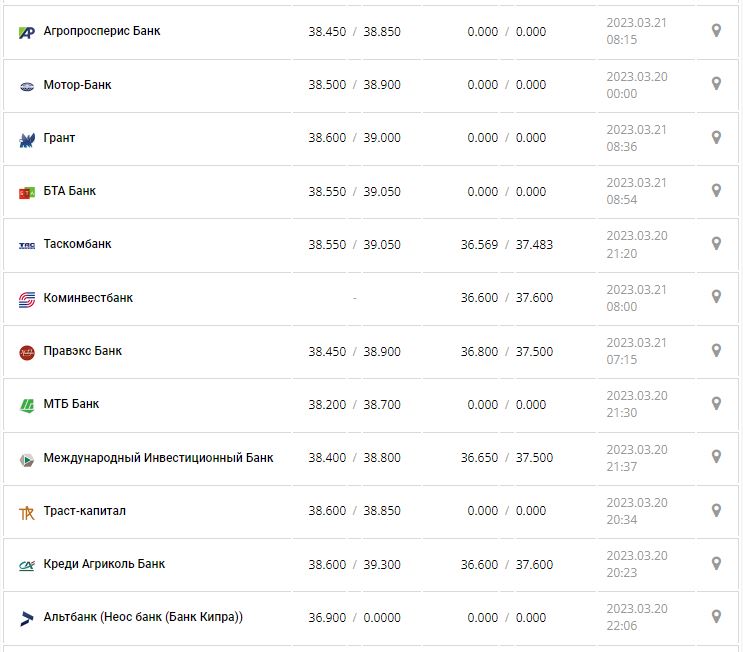Click the БТА Банк location pin
The height and width of the screenshot is (652, 743).
click(716, 190)
